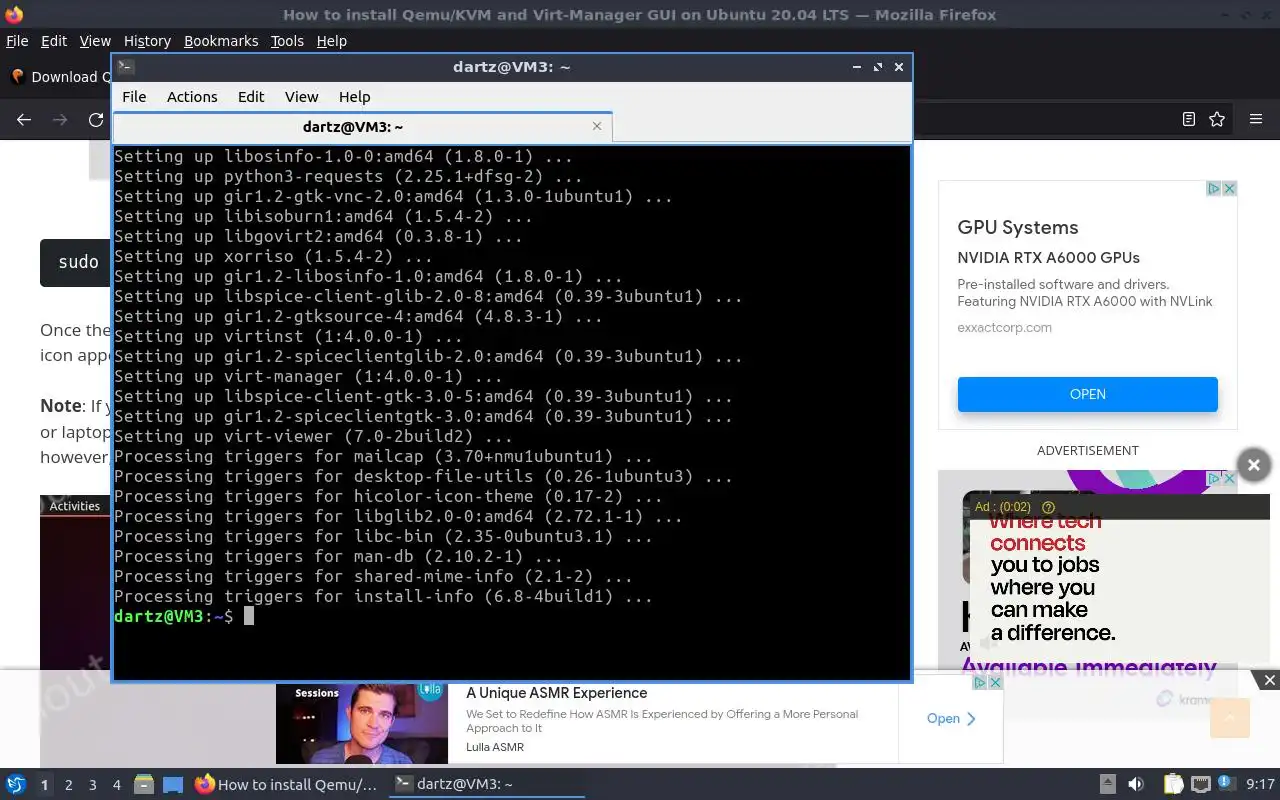The image size is (1280, 800).
Task: Open Firefox File menu
Action: tap(17, 41)
